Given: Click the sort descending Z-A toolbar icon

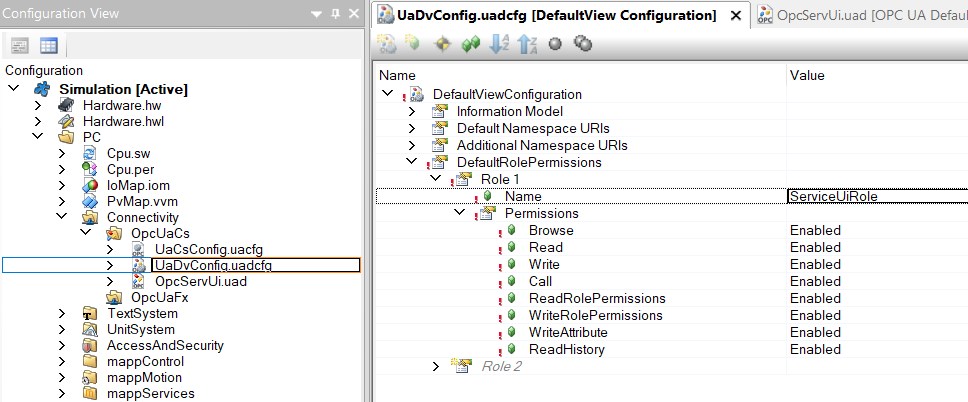Looking at the screenshot, I should pyautogui.click(x=528, y=44).
